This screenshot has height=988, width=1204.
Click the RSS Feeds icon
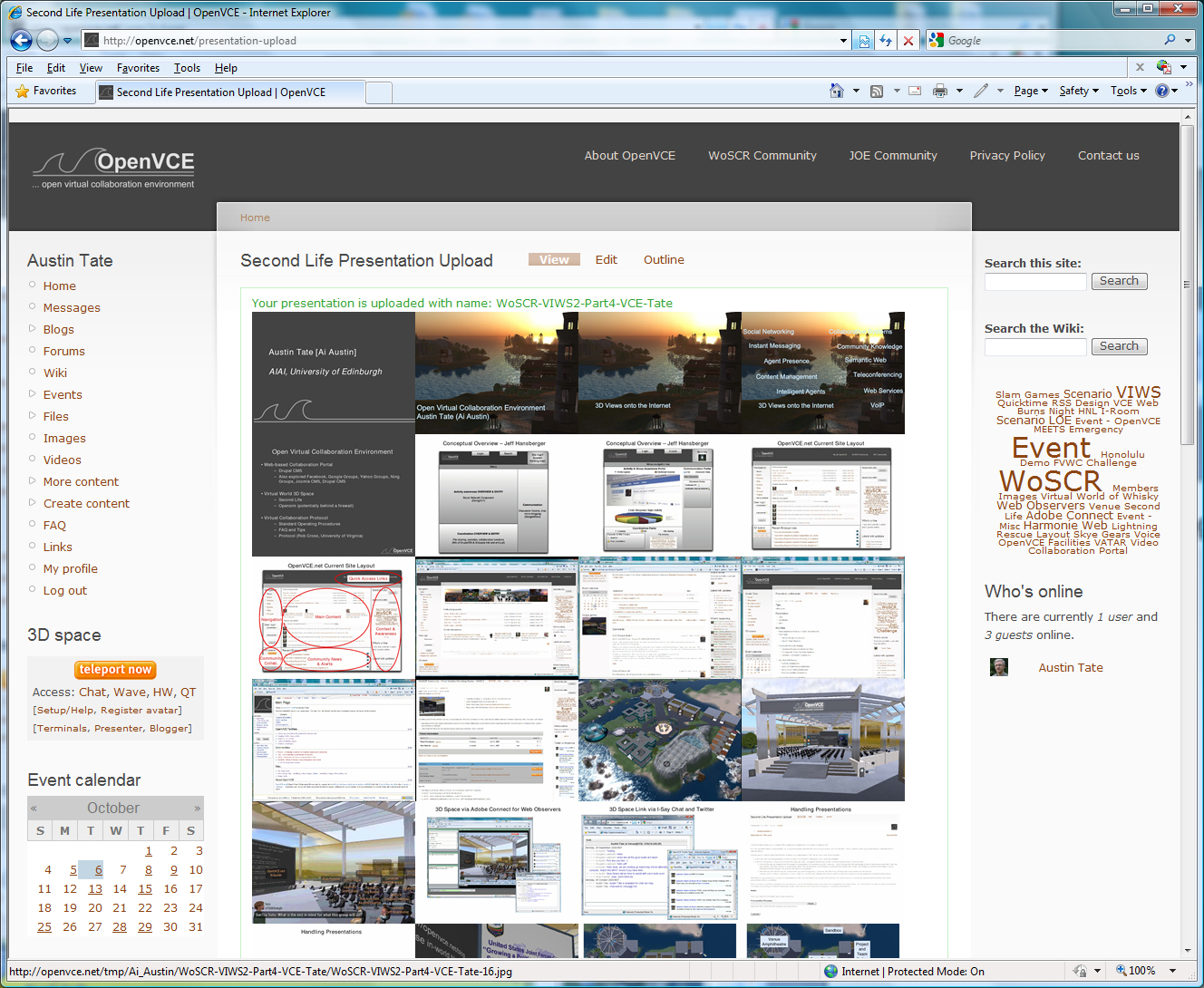(877, 91)
